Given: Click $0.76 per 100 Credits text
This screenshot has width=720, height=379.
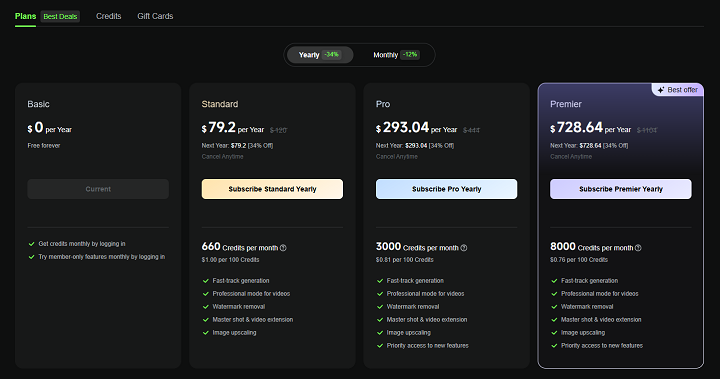Looking at the screenshot, I should point(579,260).
